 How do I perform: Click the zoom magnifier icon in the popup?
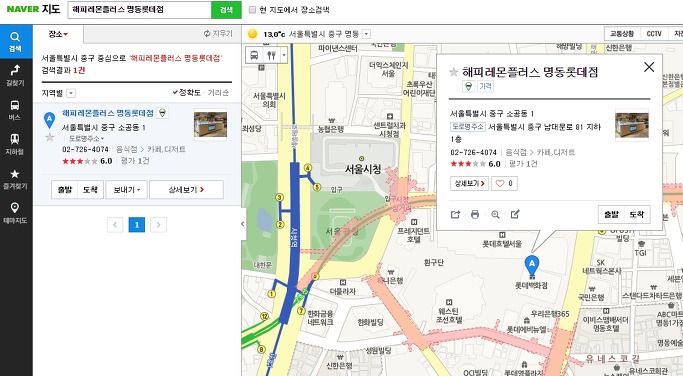click(x=495, y=214)
